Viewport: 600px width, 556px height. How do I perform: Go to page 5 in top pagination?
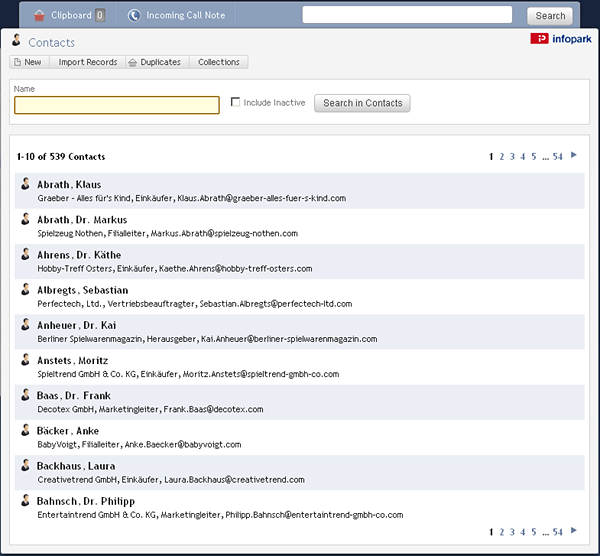[x=533, y=157]
